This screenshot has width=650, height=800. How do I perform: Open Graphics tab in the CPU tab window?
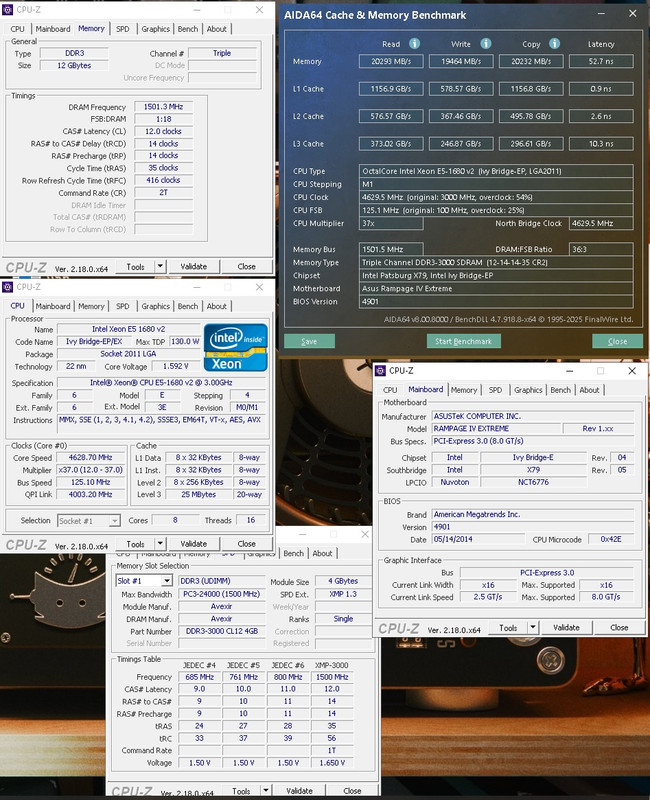coord(156,306)
